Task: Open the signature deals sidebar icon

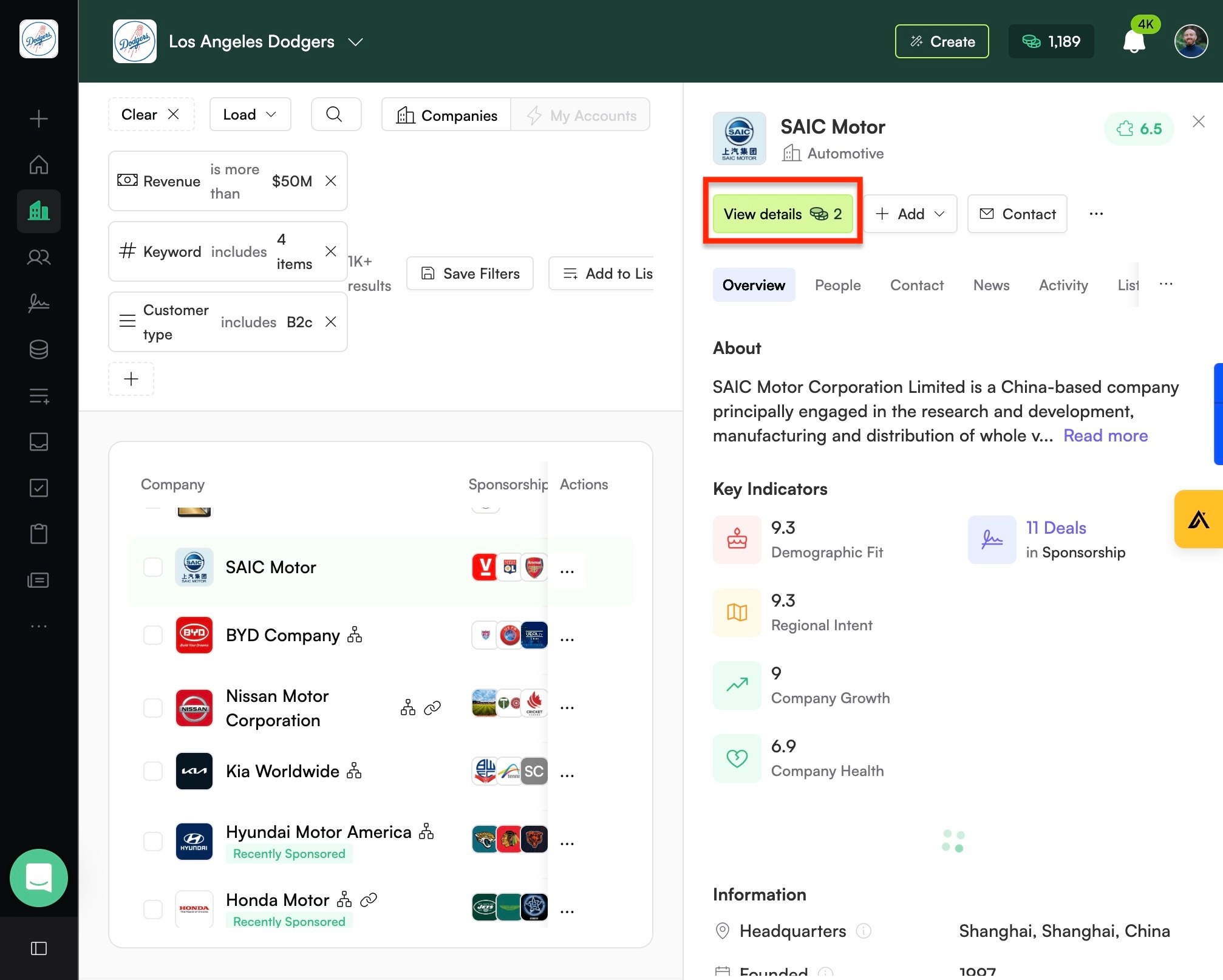Action: (x=39, y=303)
